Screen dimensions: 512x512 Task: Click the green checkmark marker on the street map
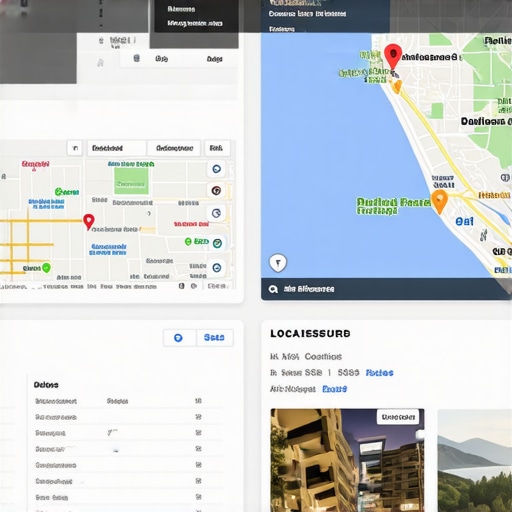point(47,268)
